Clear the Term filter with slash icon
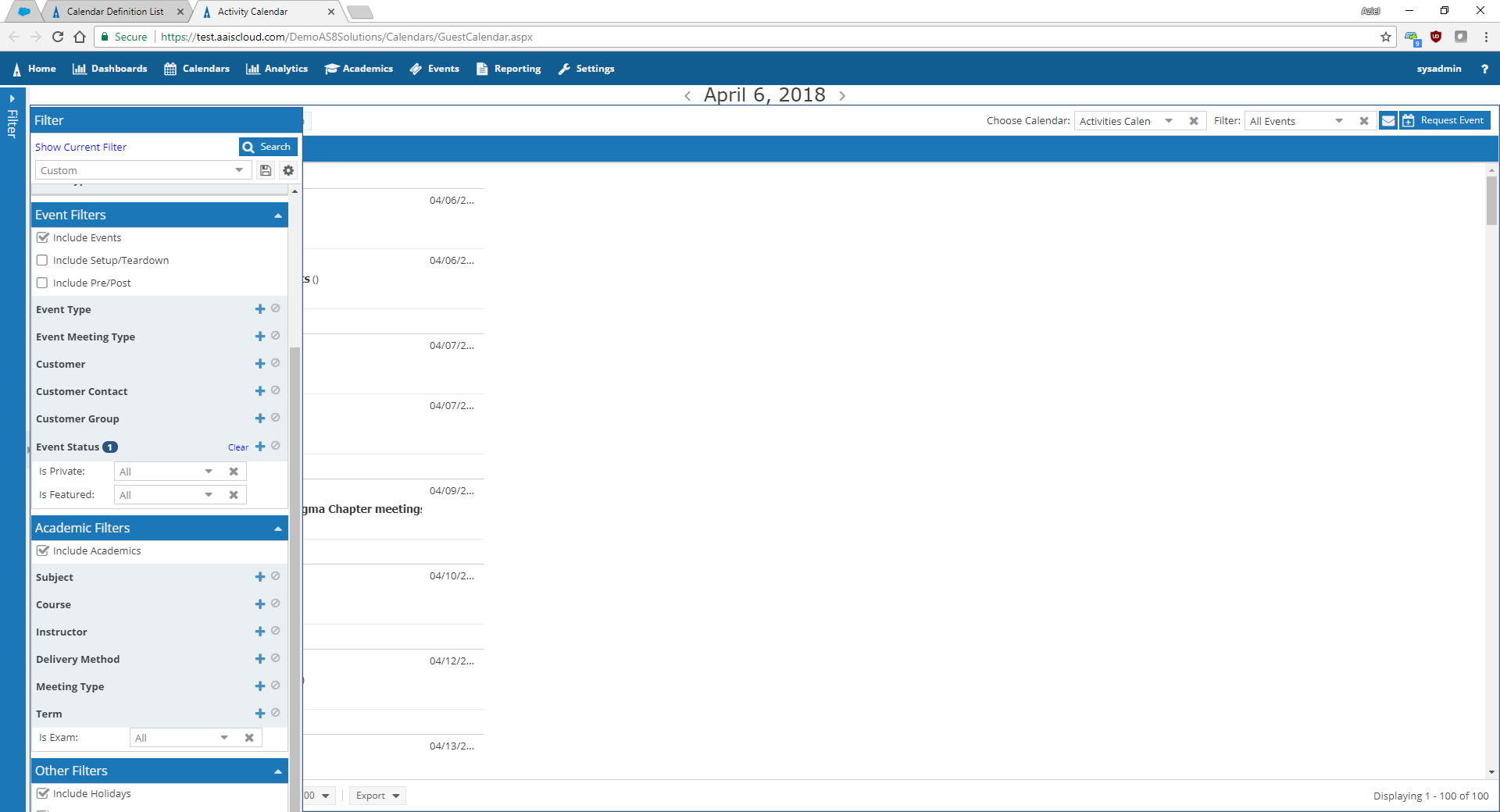The image size is (1500, 812). click(x=276, y=713)
